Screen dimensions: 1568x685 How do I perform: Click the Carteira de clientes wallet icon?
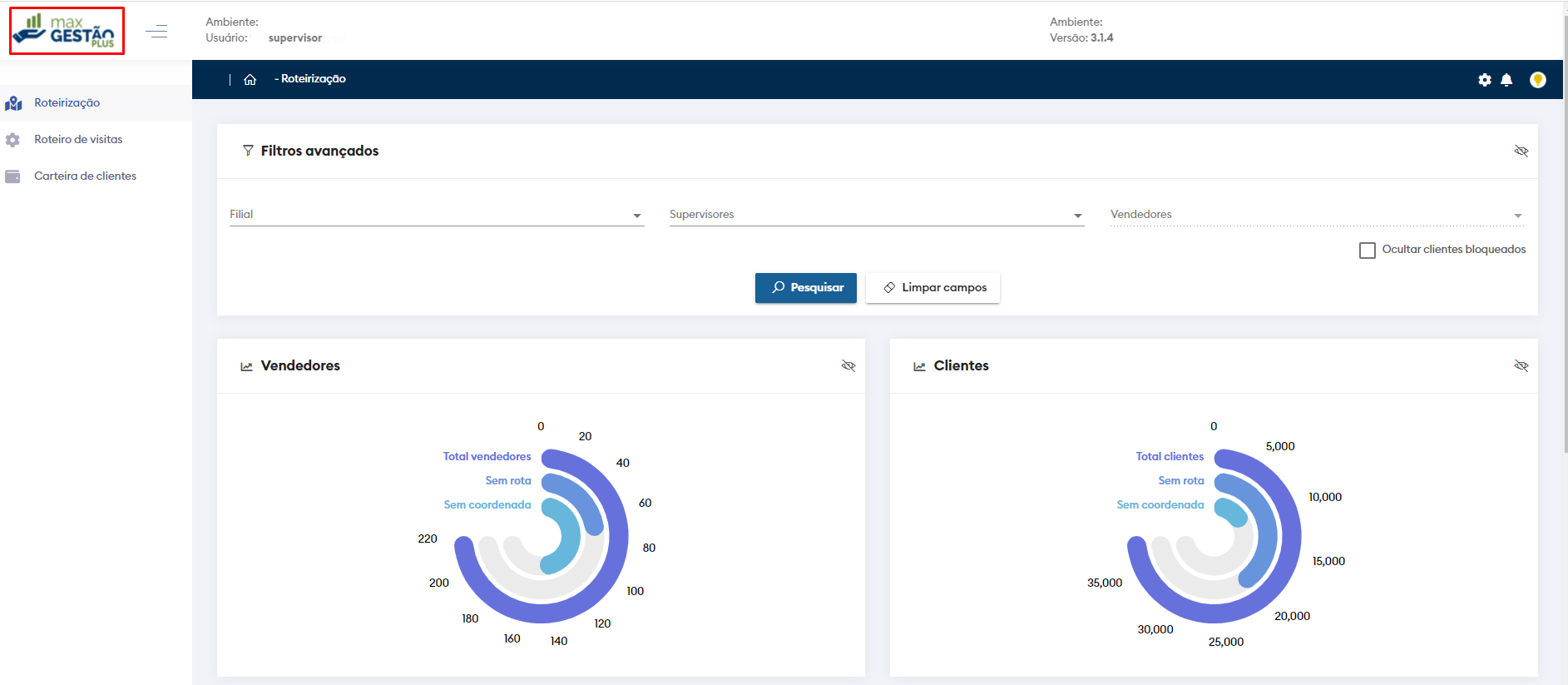tap(13, 176)
